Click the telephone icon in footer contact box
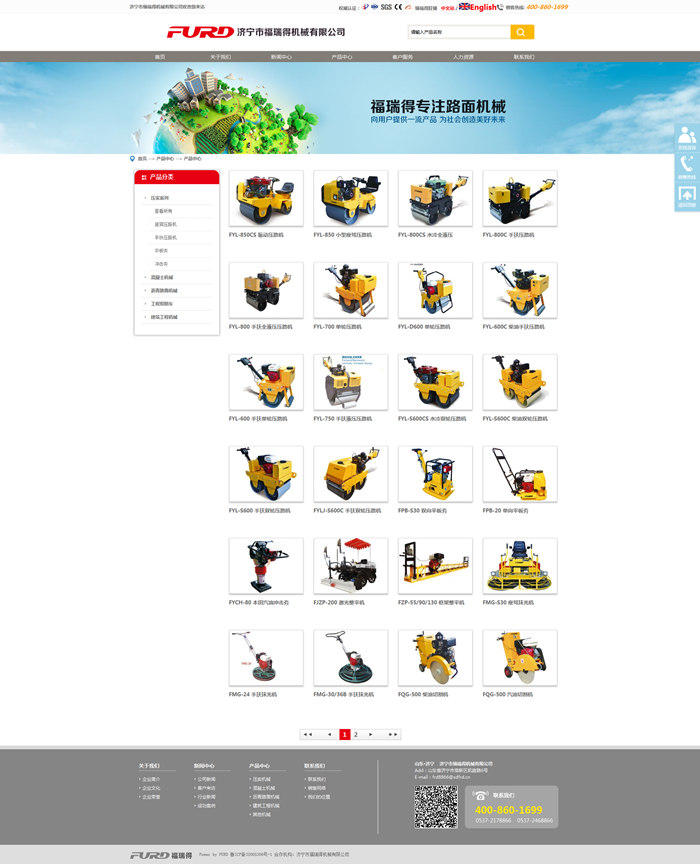700x864 pixels. pyautogui.click(x=481, y=795)
